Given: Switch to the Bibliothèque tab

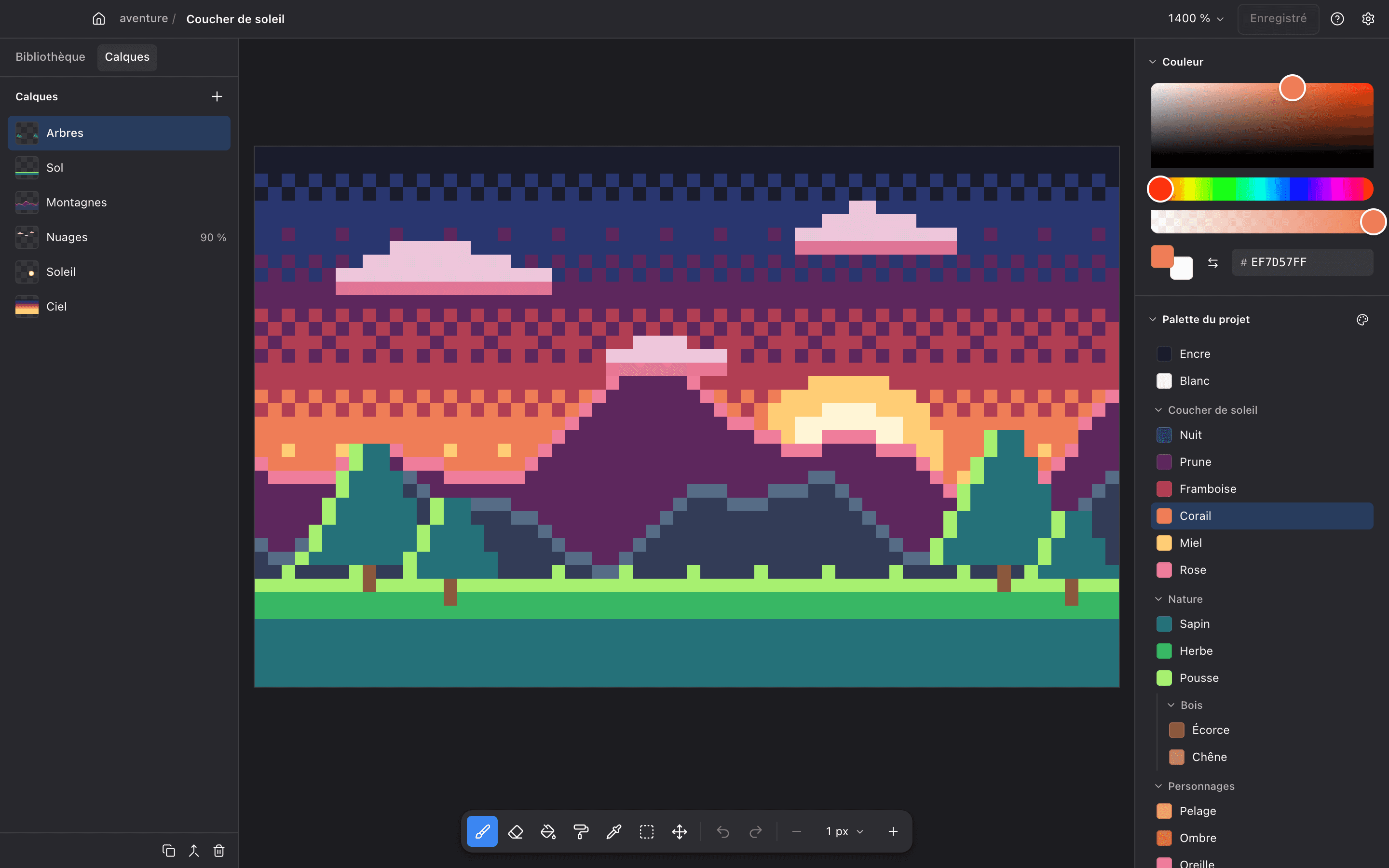Looking at the screenshot, I should [51, 57].
